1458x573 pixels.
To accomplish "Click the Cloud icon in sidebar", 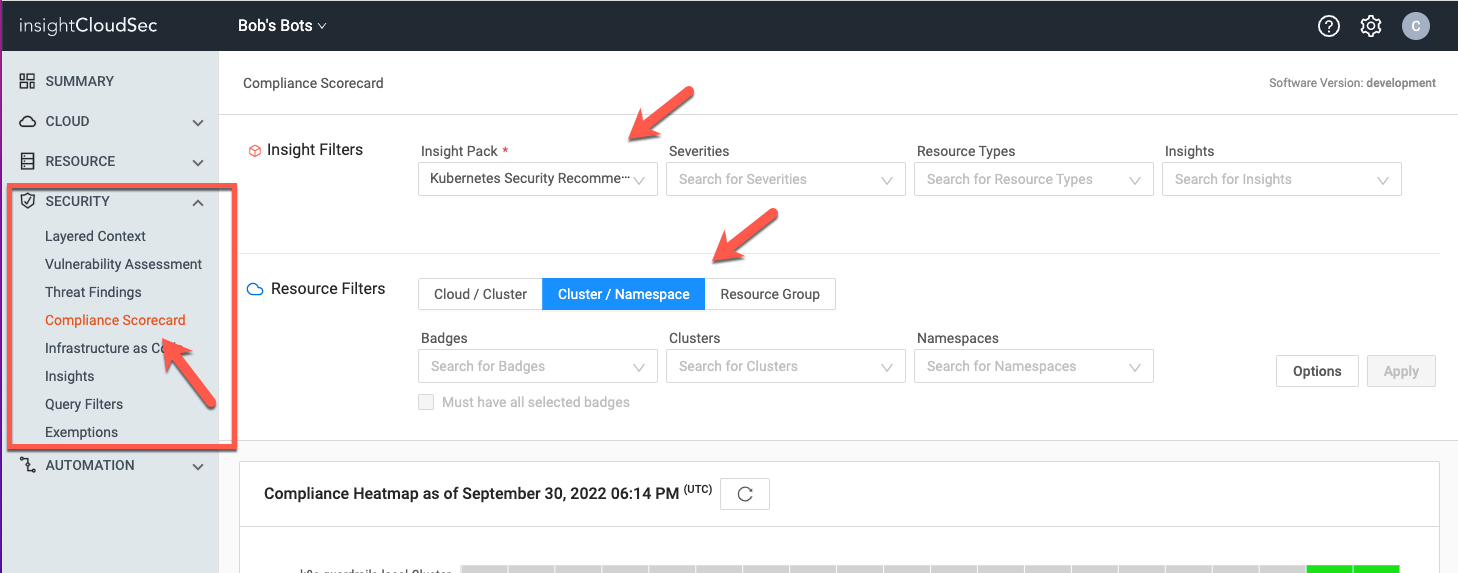I will pyautogui.click(x=28, y=121).
